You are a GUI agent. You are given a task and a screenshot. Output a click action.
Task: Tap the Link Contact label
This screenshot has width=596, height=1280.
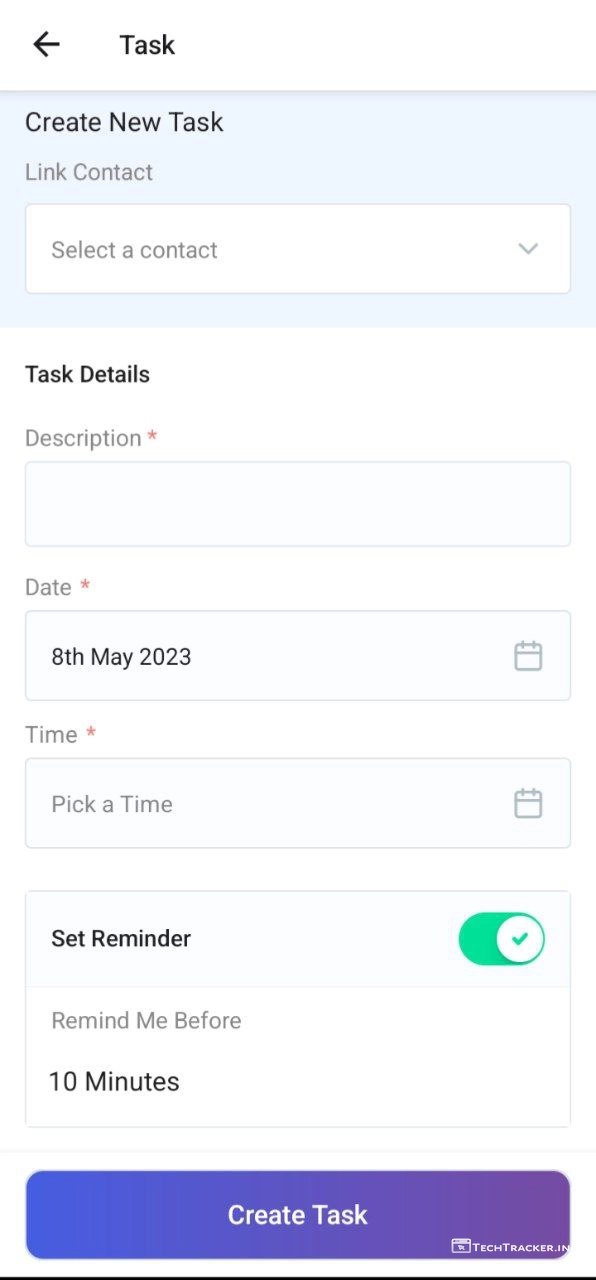(89, 172)
